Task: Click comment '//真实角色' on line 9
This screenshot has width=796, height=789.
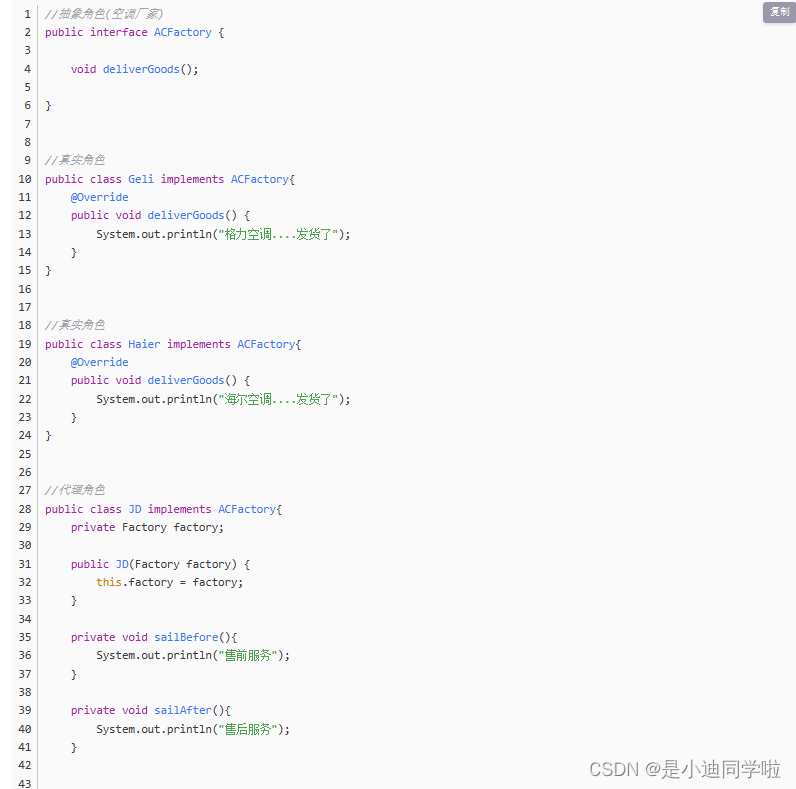Action: pos(75,160)
